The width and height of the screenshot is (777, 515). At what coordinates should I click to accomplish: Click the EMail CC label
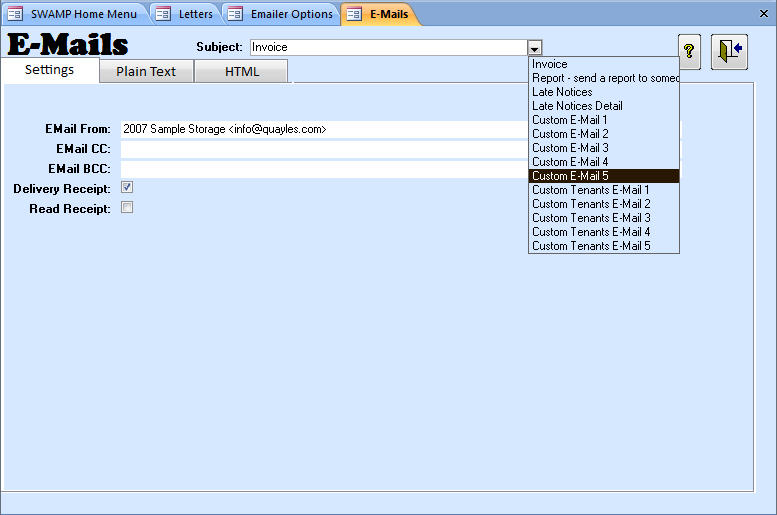83,149
